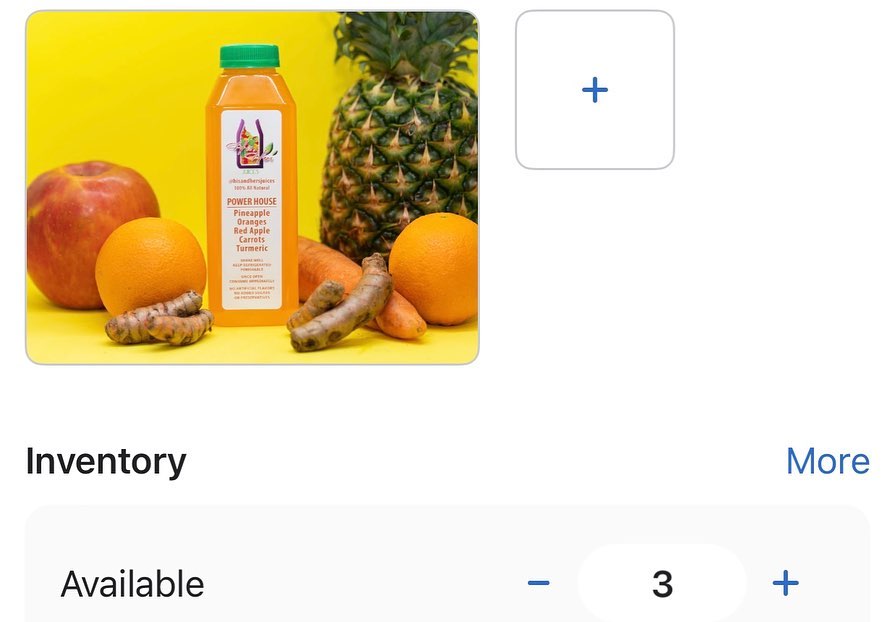
Task: Tap the POWER HOUSE label text on bottle
Action: 252,201
